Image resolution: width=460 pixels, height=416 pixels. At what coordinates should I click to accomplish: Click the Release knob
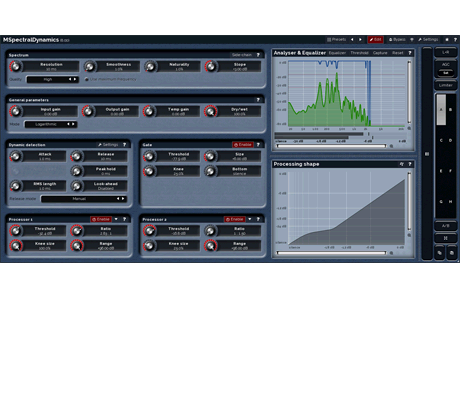click(76, 156)
